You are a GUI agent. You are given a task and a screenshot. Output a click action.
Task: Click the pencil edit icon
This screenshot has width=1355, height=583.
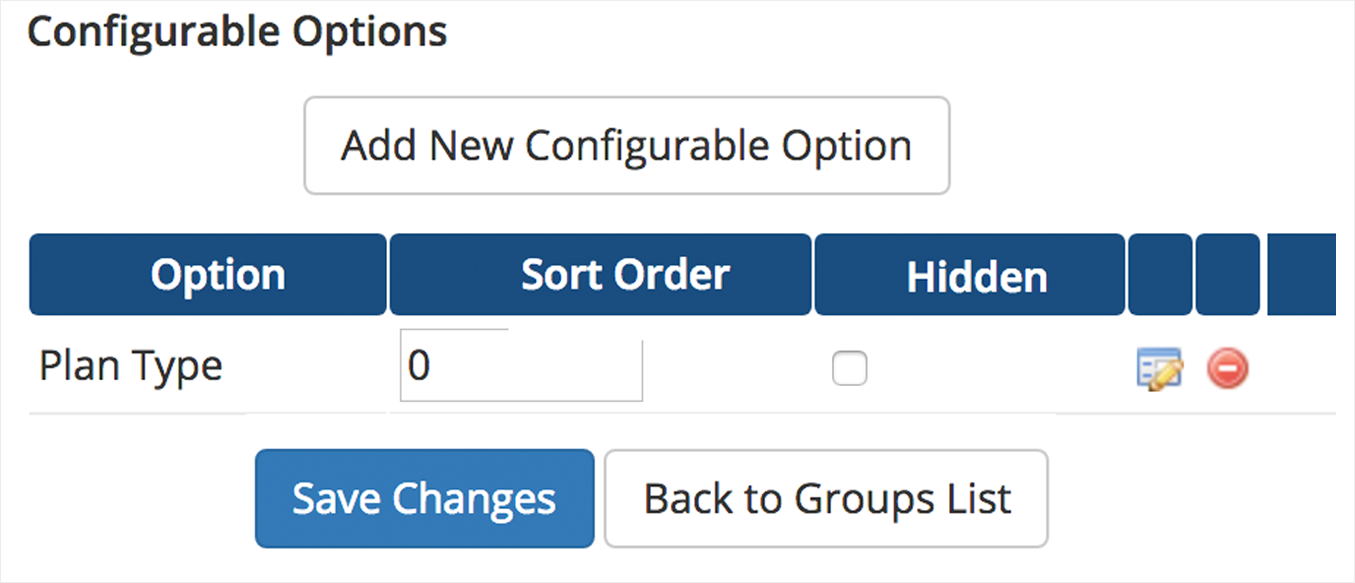(1160, 370)
